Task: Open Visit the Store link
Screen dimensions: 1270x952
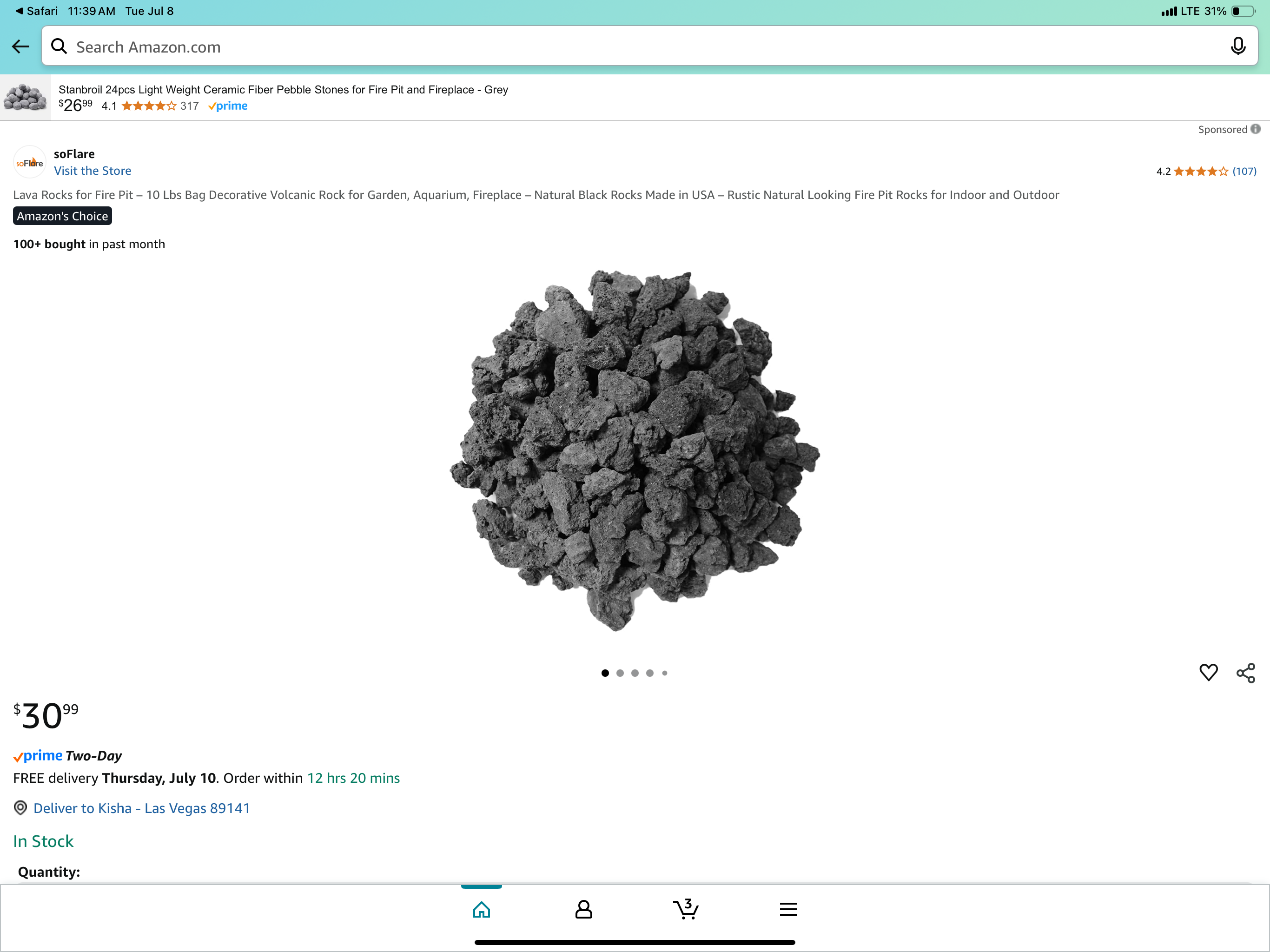Action: coord(93,171)
